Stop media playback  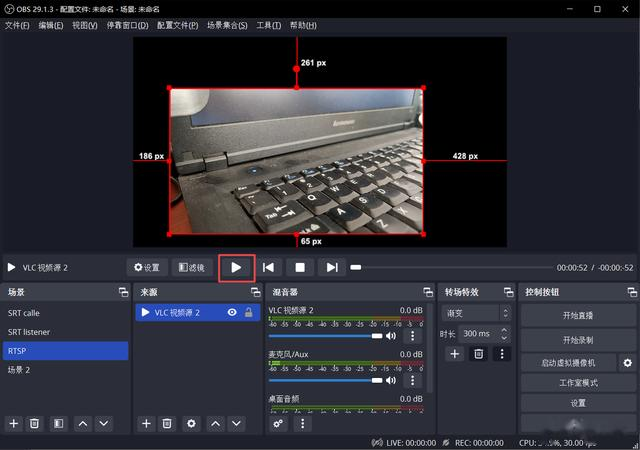coord(300,267)
